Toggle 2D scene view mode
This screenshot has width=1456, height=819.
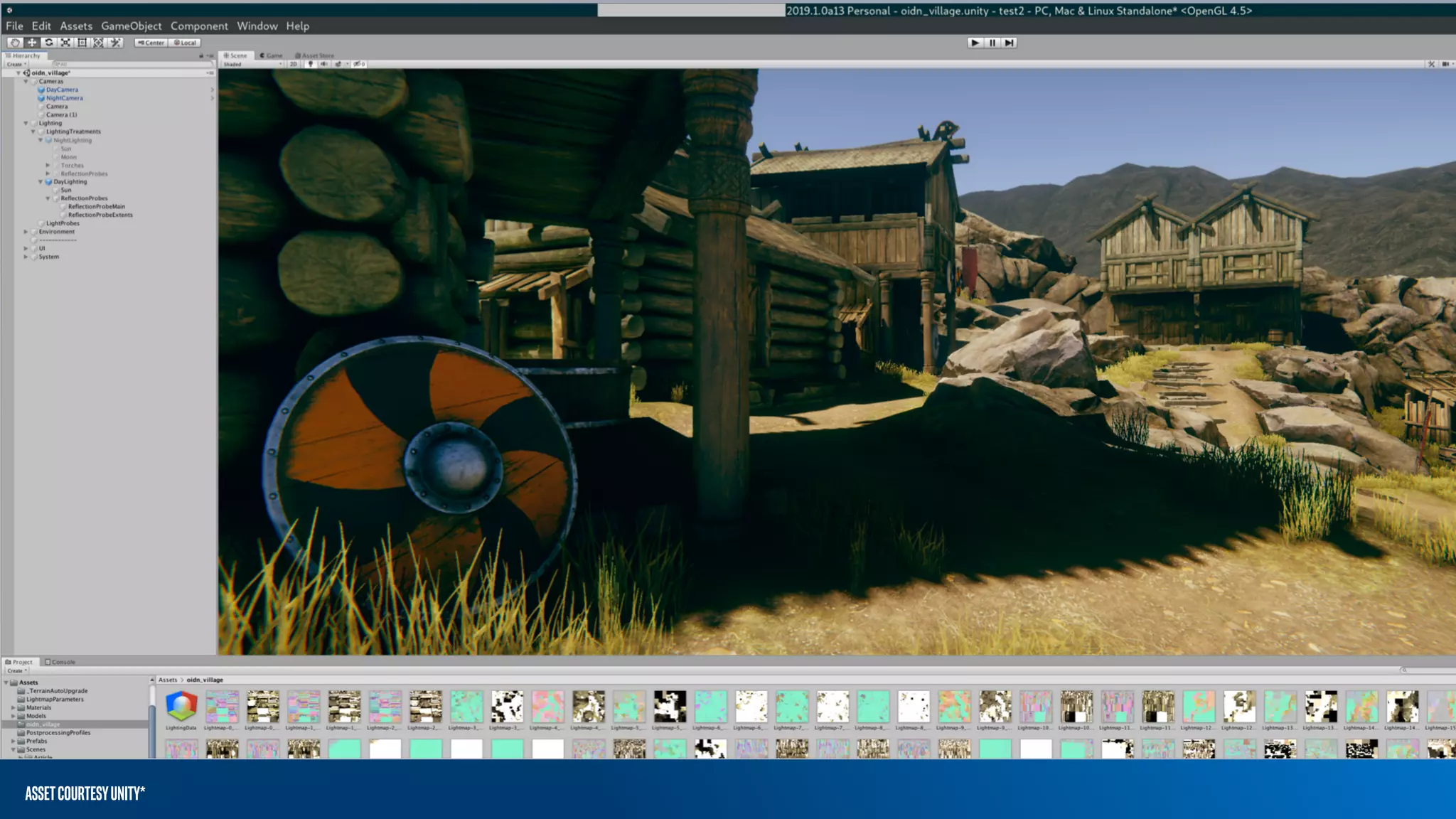294,64
